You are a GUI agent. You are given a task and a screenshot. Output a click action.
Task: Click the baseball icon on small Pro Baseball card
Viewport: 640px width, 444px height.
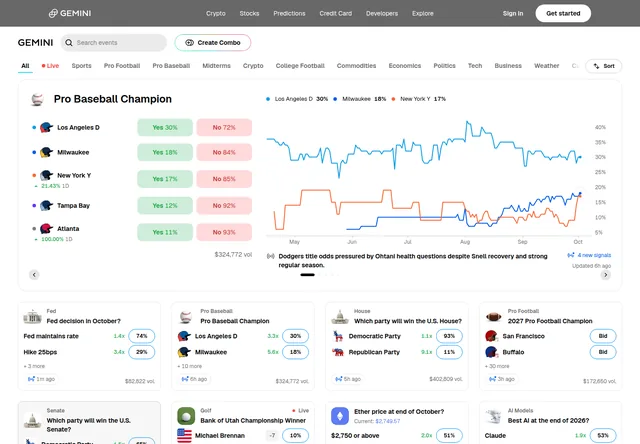(186, 317)
